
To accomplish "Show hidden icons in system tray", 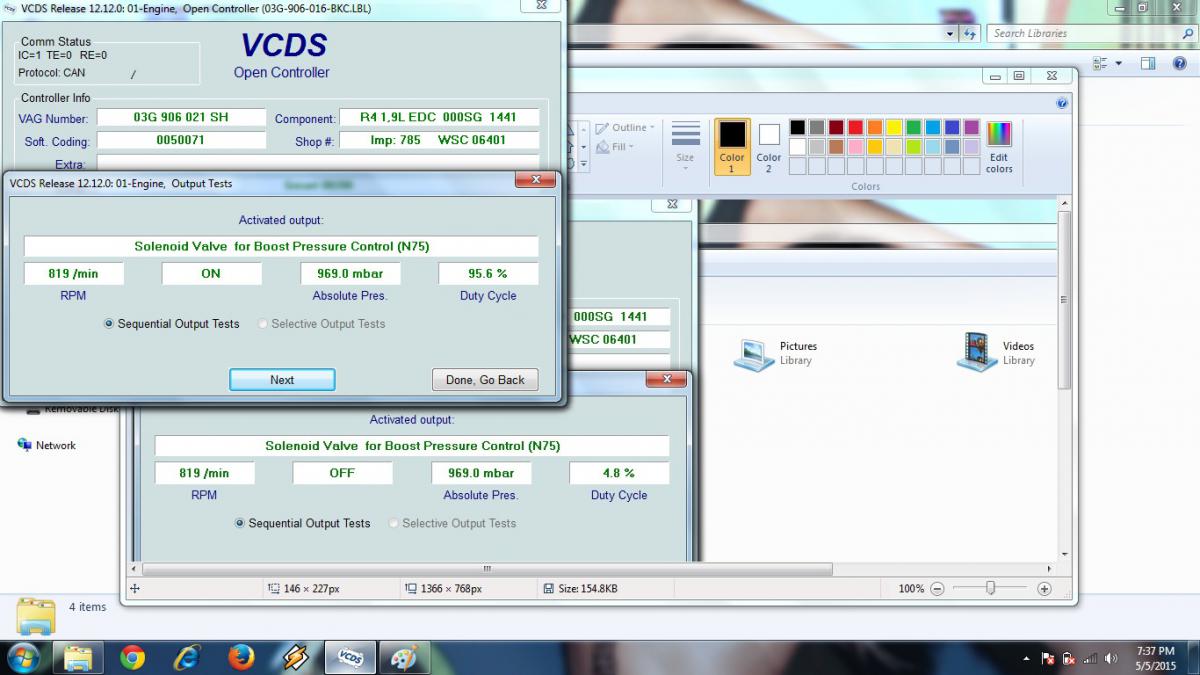I will [x=1027, y=658].
